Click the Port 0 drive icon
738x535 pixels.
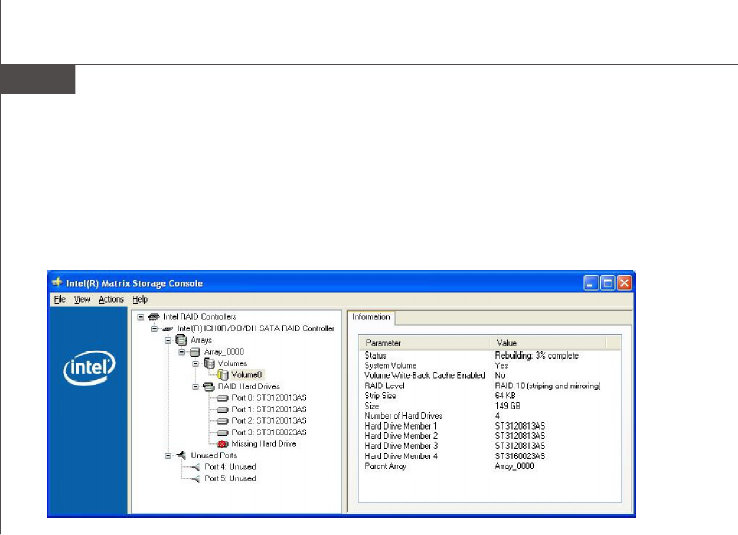[x=223, y=398]
